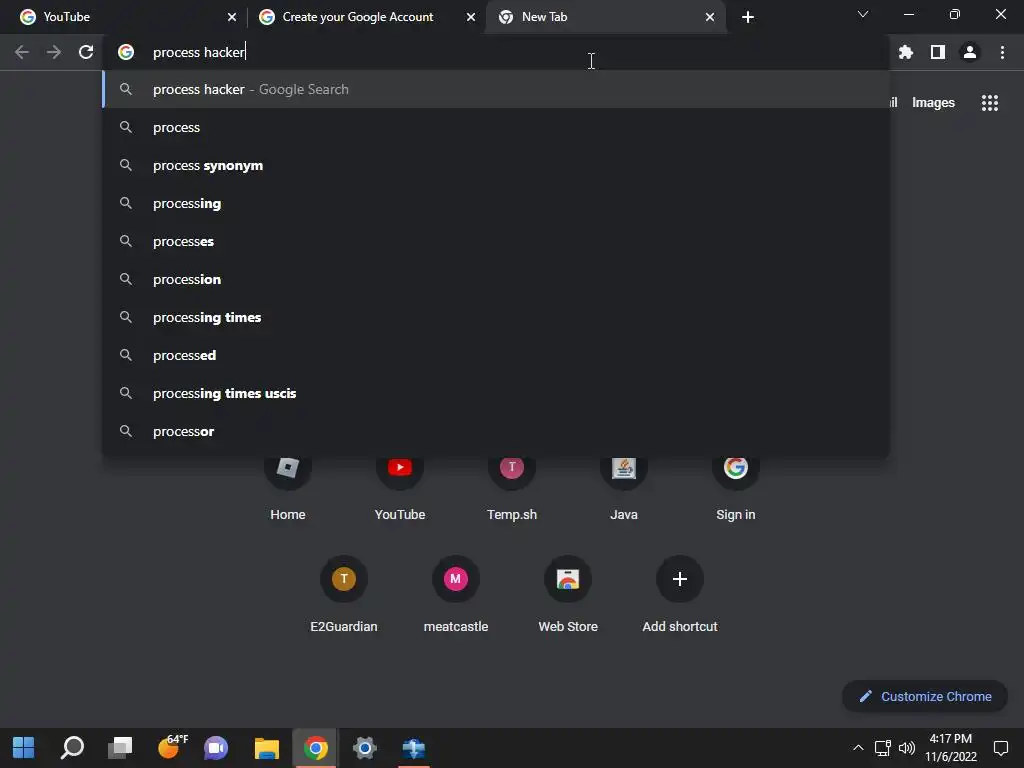Open Chrome side panel icon
1024x768 pixels.
point(938,52)
